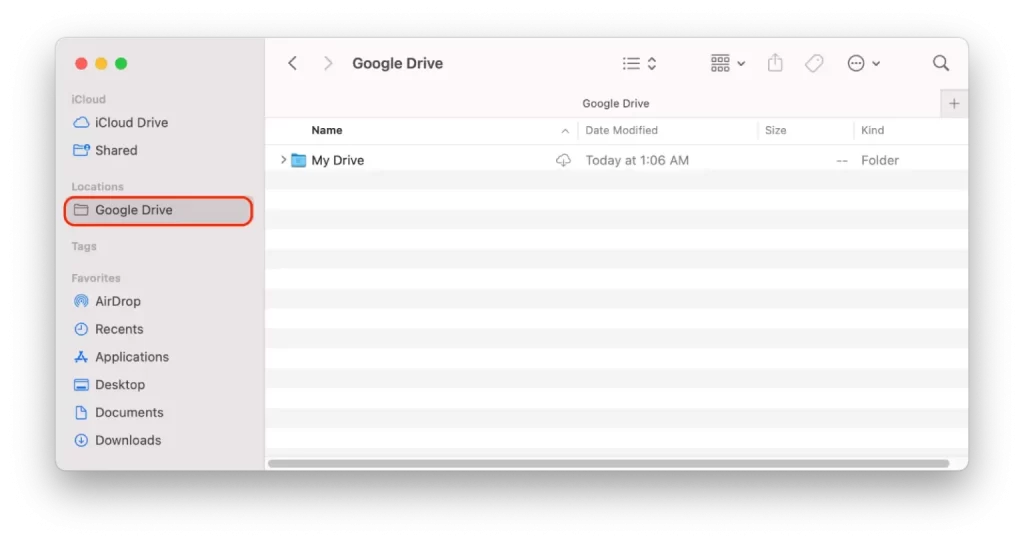This screenshot has width=1024, height=544.
Task: Click the Locations sidebar heading
Action: (x=97, y=186)
